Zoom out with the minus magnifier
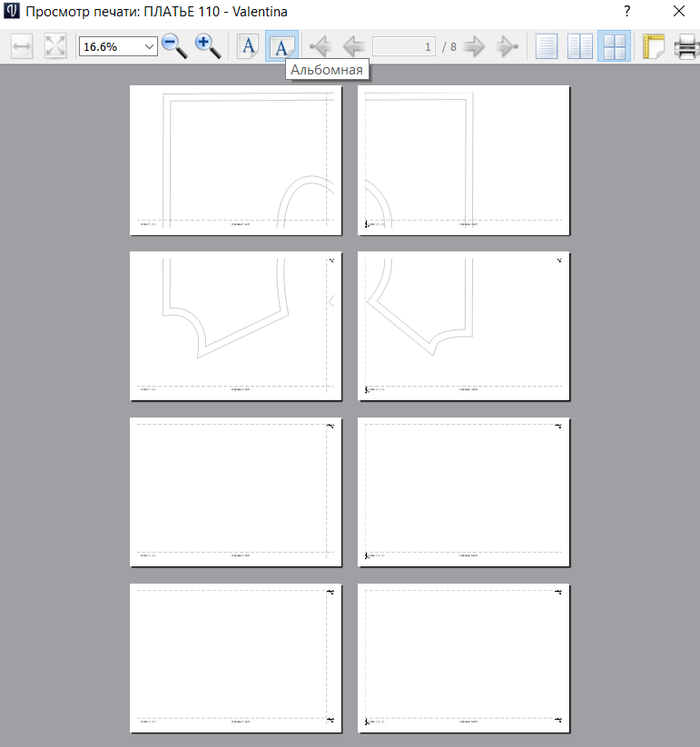Image resolution: width=700 pixels, height=747 pixels. pos(175,47)
